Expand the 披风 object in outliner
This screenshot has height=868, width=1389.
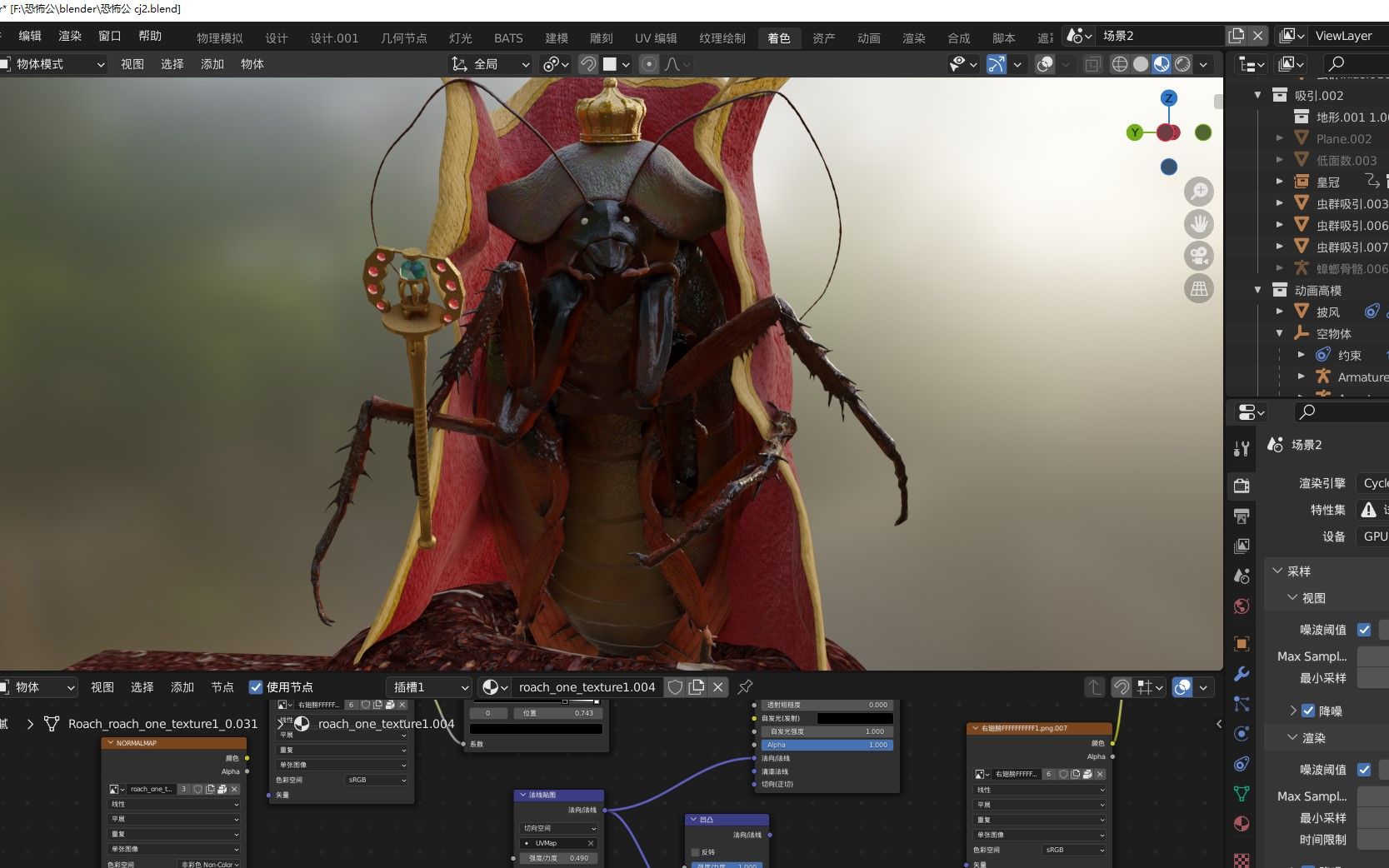1280,312
